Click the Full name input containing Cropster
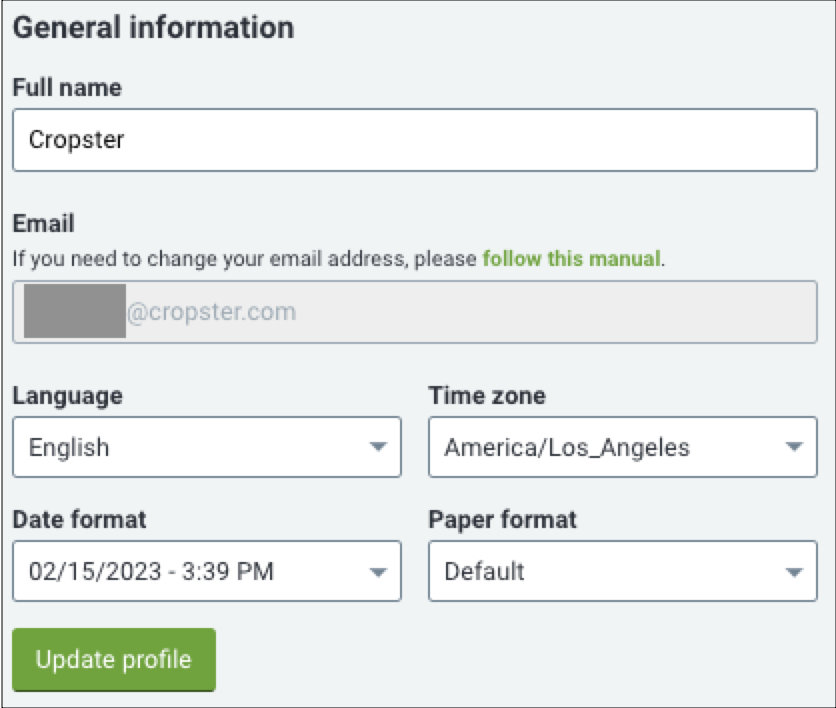 click(x=415, y=140)
